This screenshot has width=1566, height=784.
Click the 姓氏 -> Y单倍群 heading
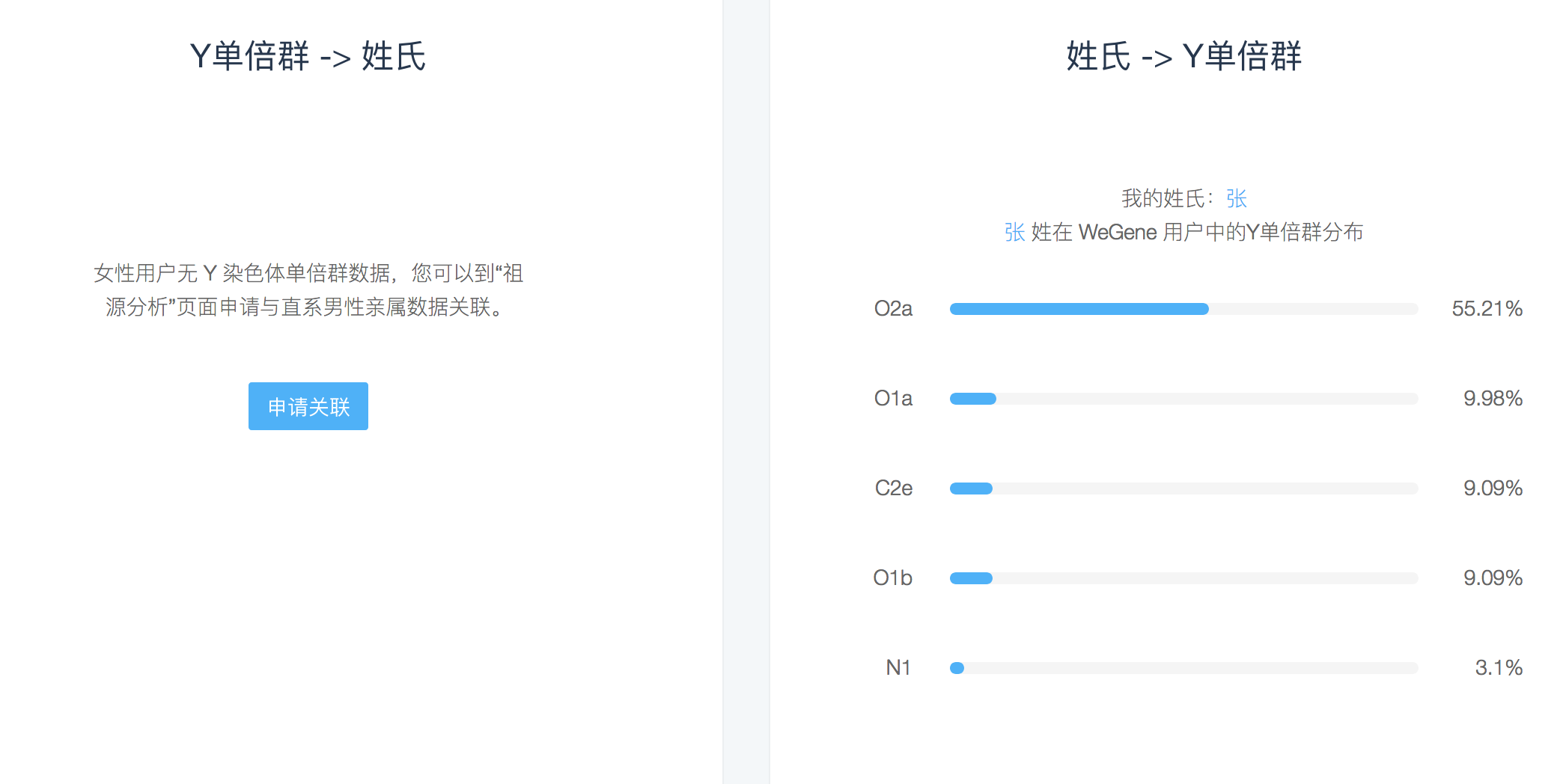1183,56
